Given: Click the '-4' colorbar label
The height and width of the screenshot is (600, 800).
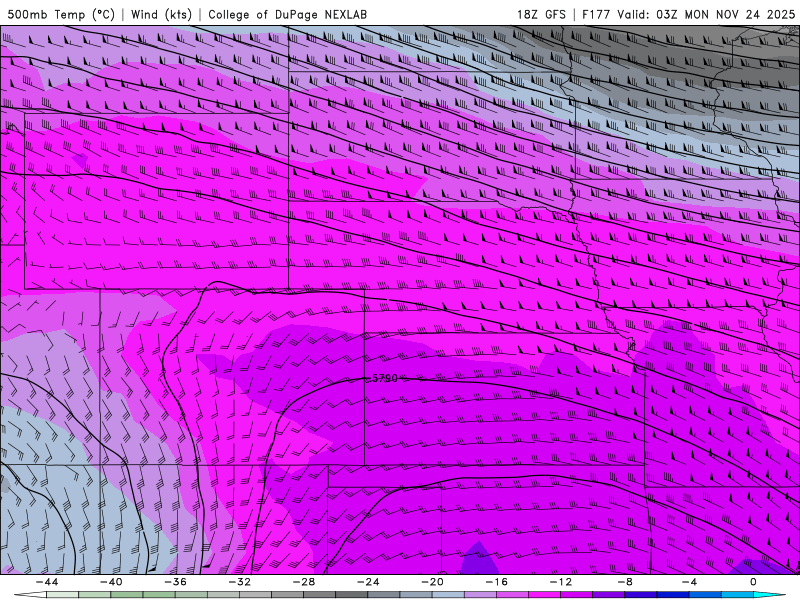Looking at the screenshot, I should [689, 582].
